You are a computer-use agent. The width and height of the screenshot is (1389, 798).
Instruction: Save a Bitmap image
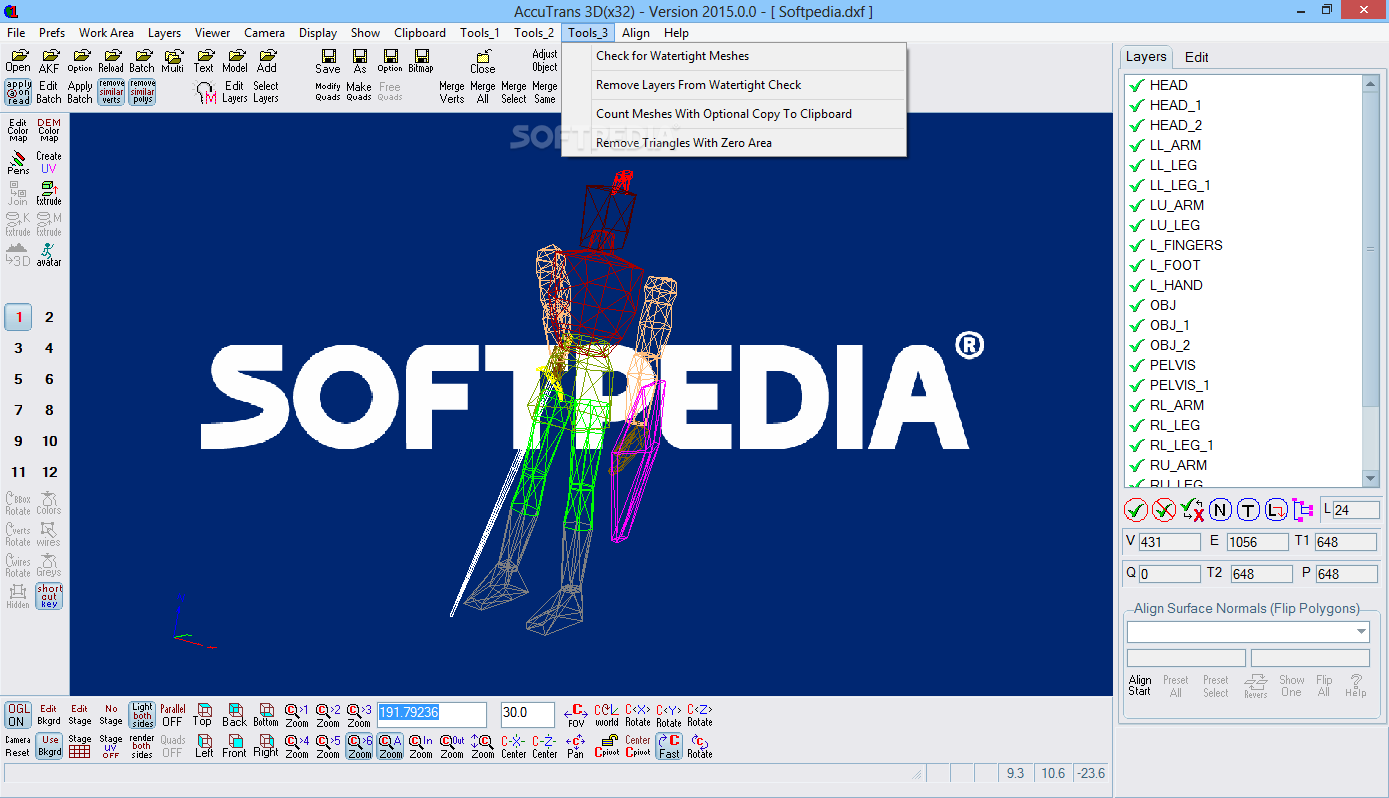421,61
